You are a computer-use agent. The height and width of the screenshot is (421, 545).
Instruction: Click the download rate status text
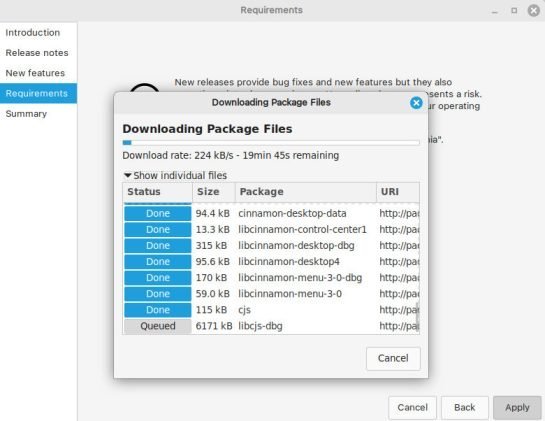pyautogui.click(x=230, y=155)
